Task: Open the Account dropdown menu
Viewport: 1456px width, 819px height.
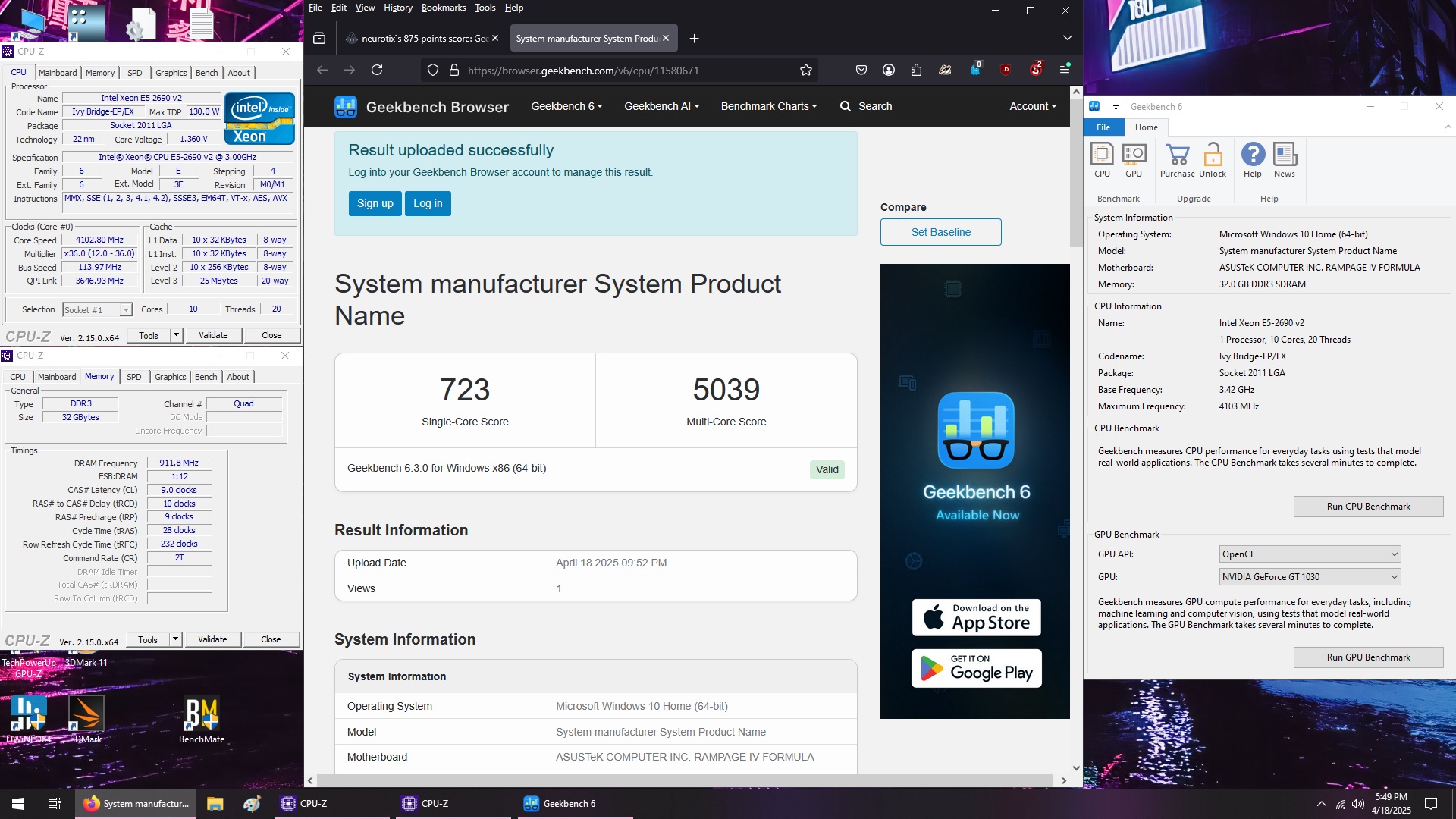Action: tap(1033, 106)
